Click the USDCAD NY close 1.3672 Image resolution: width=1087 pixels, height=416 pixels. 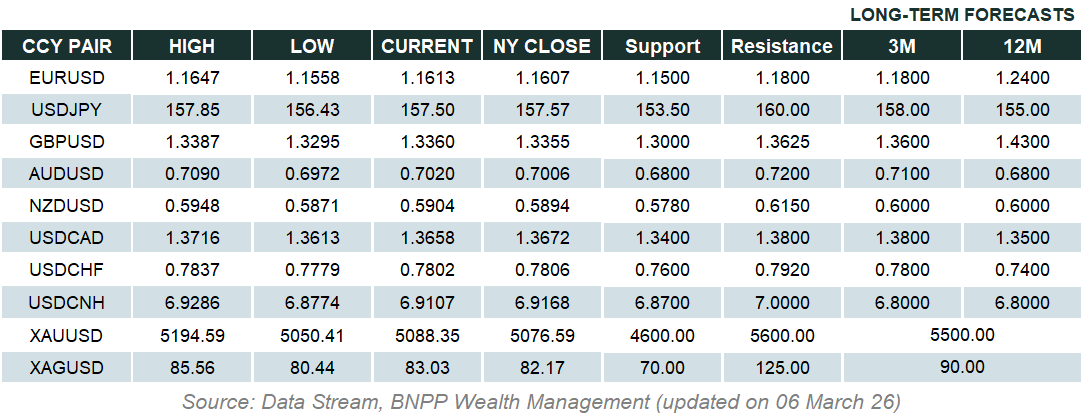542,238
